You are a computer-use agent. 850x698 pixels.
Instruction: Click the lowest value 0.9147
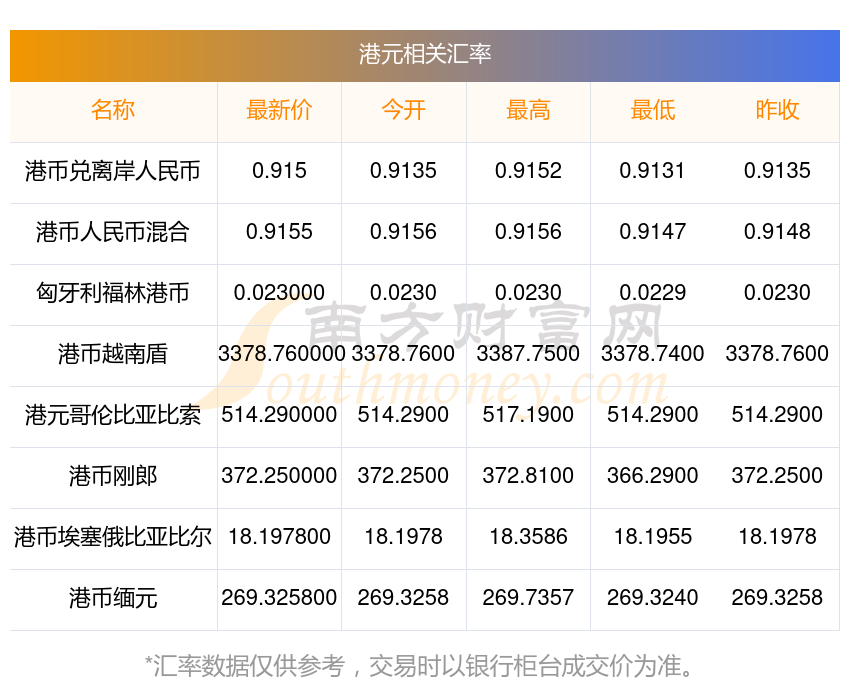click(x=653, y=232)
